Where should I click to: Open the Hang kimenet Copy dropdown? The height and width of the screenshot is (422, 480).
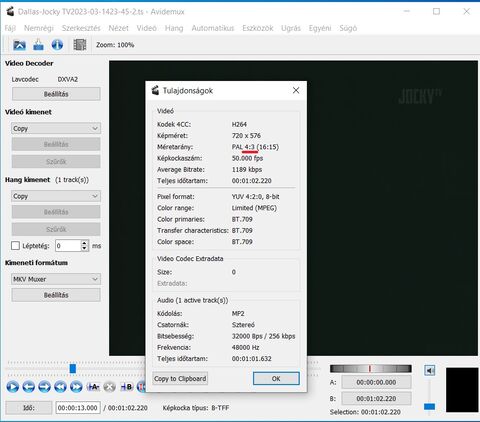[x=56, y=196]
